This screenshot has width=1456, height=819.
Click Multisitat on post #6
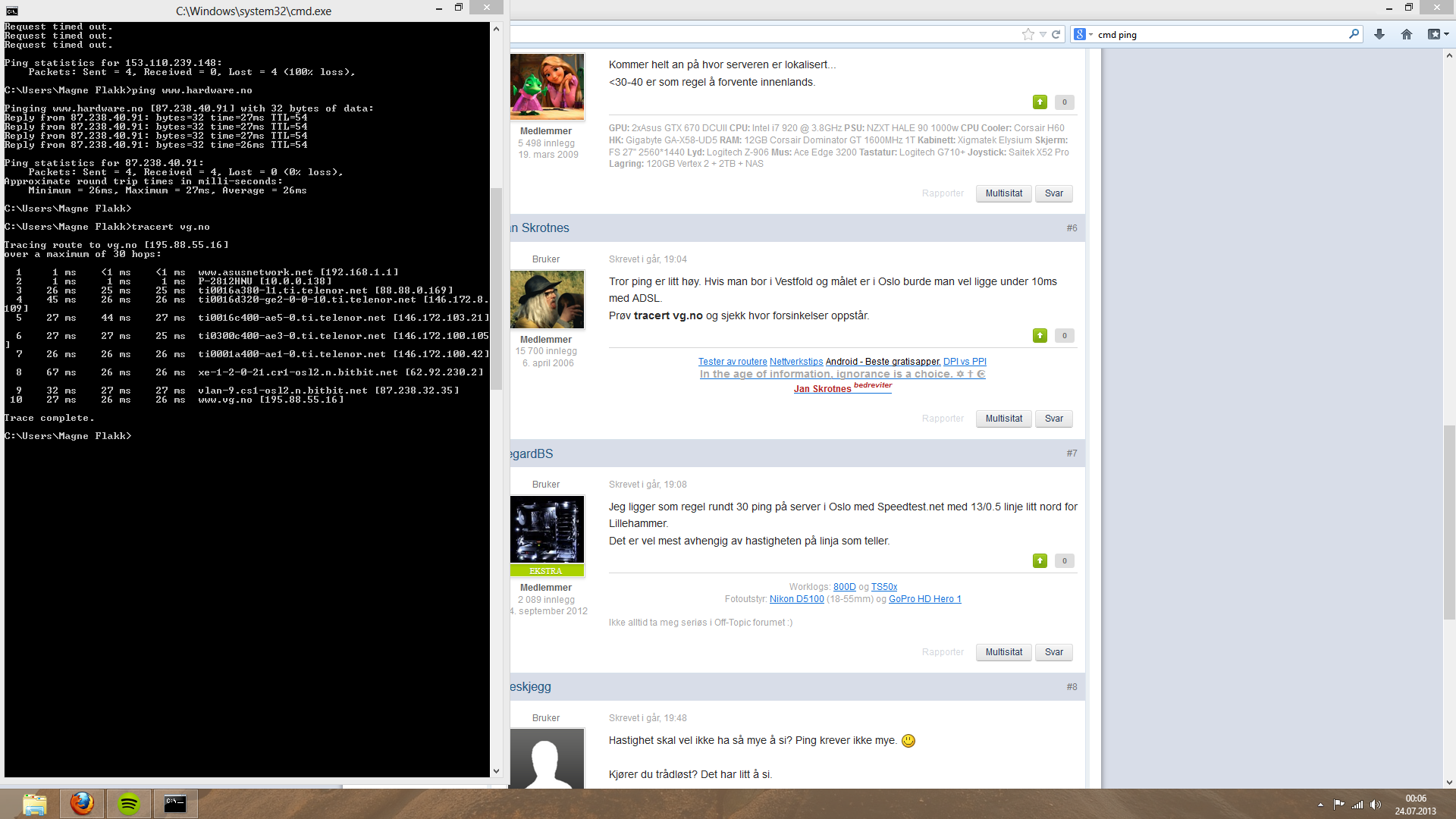click(x=1003, y=419)
